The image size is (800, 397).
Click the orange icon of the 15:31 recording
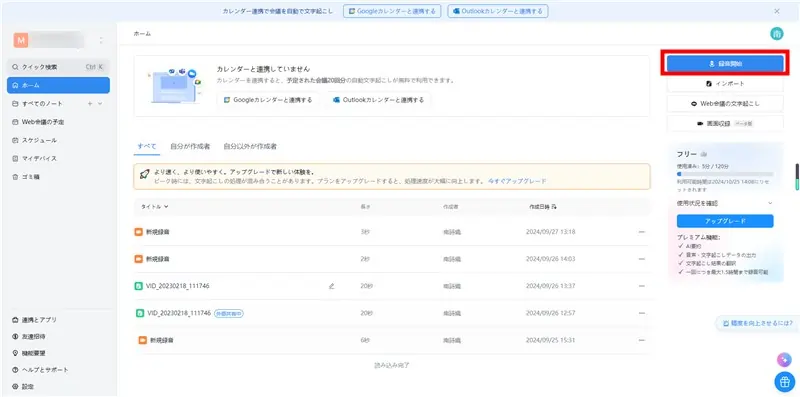(x=143, y=340)
